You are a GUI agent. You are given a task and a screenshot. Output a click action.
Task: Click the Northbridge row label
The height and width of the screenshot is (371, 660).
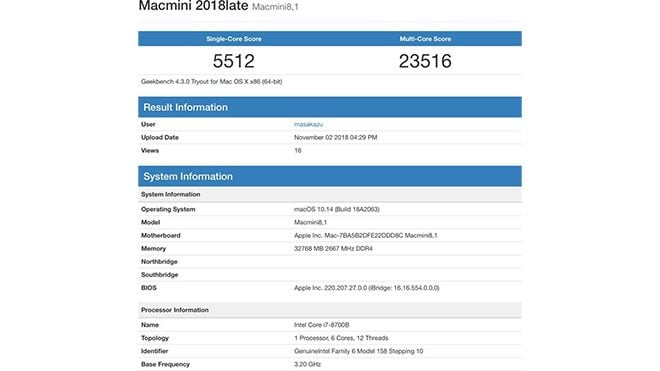click(159, 262)
